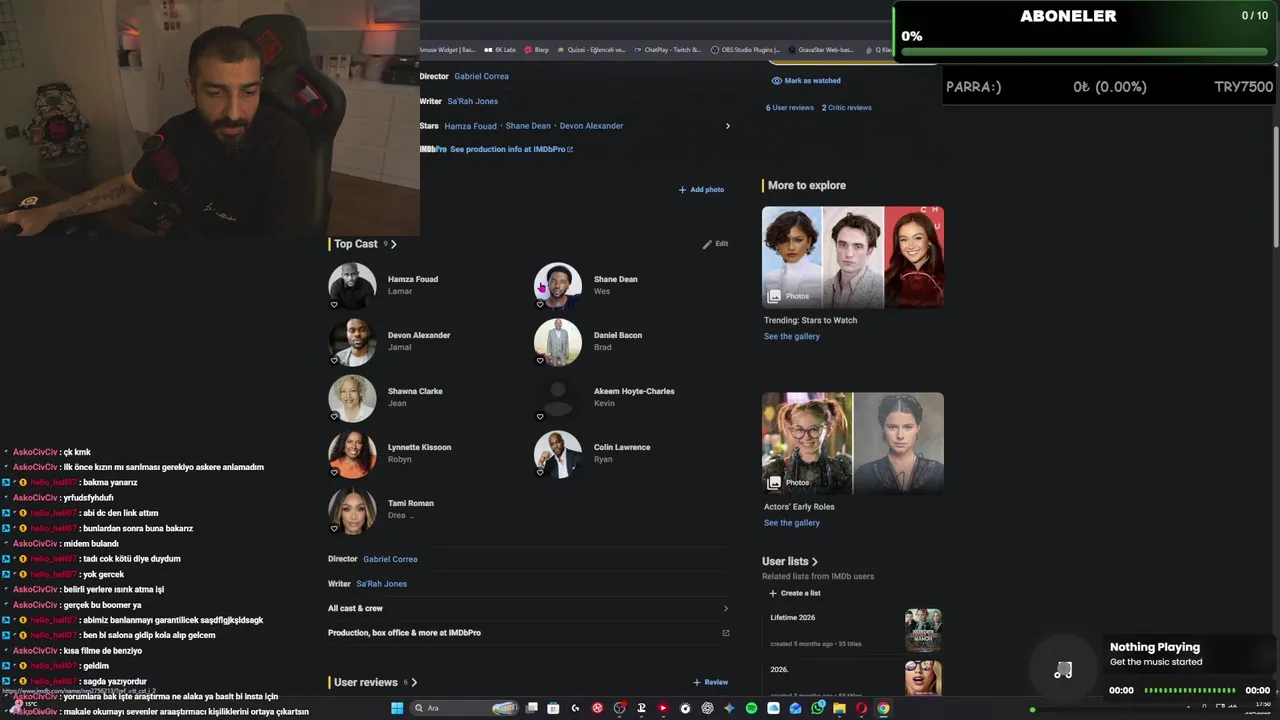This screenshot has width=1280, height=720.
Task: Open Spotify from the taskbar
Action: coord(751,708)
